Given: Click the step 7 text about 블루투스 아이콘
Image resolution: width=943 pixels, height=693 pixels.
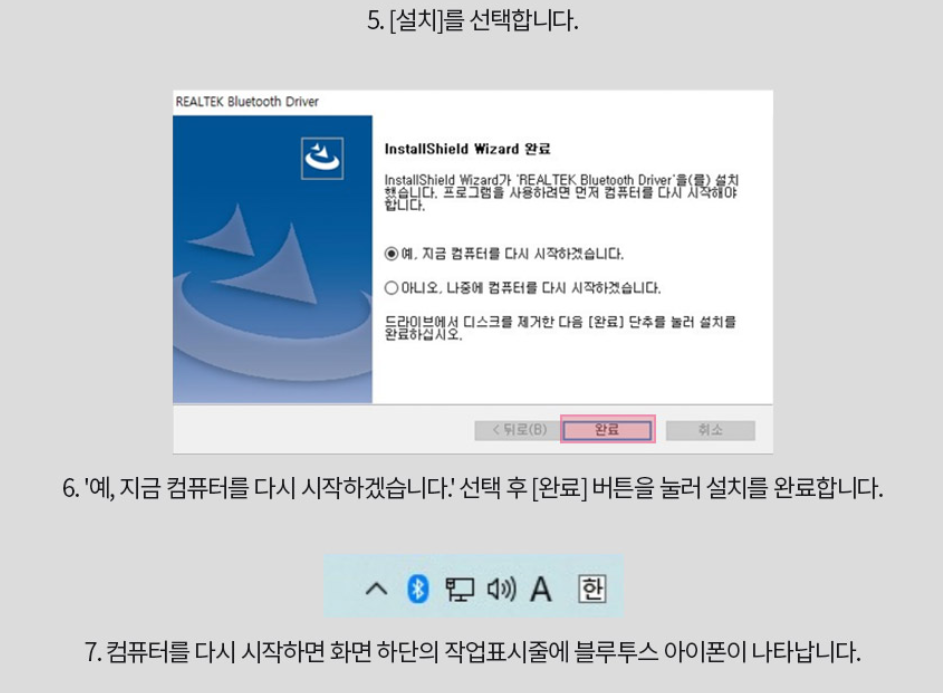Looking at the screenshot, I should tap(473, 651).
